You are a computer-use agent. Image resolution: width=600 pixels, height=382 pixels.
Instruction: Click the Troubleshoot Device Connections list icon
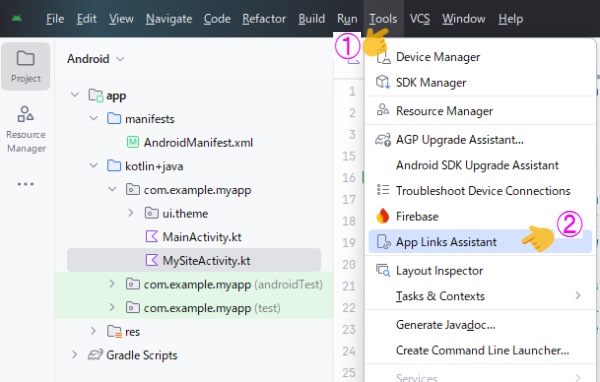tap(383, 190)
